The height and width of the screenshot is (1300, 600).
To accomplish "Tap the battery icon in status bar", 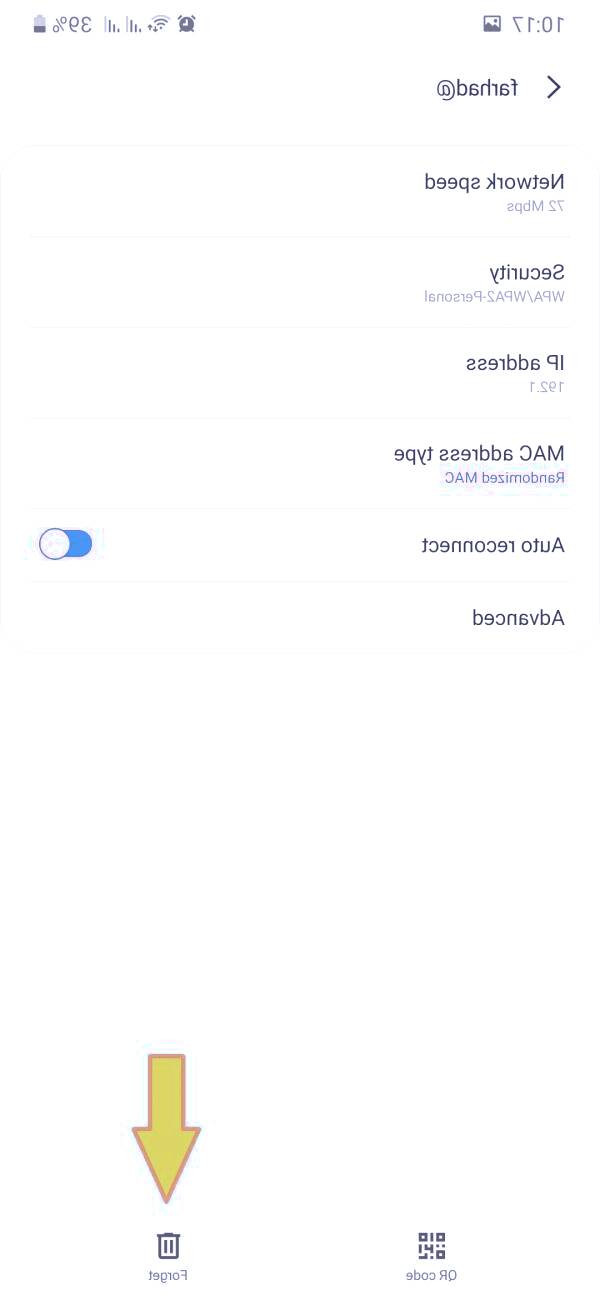I will (39, 24).
